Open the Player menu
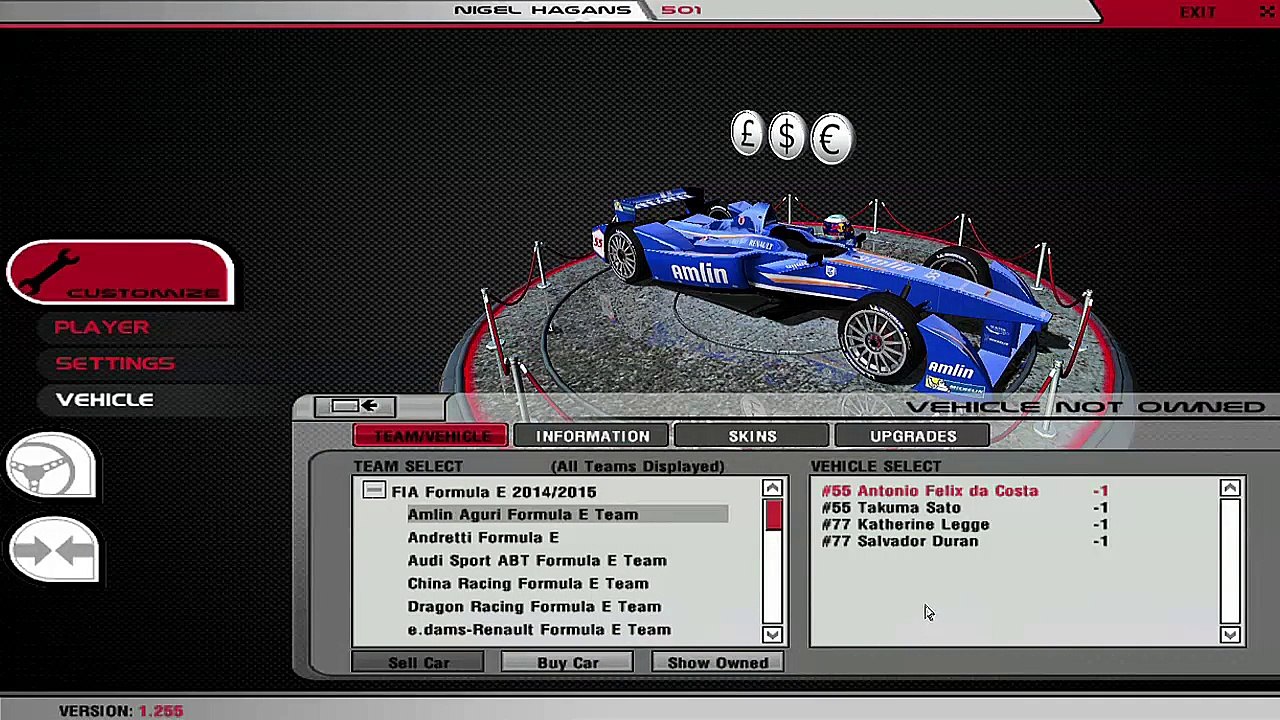Viewport: 1280px width, 720px height. pos(102,327)
